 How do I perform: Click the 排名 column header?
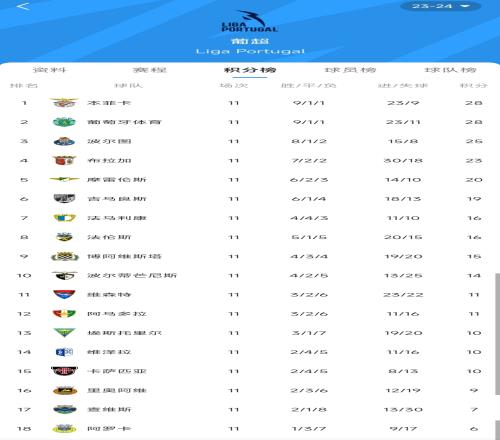pyautogui.click(x=24, y=85)
